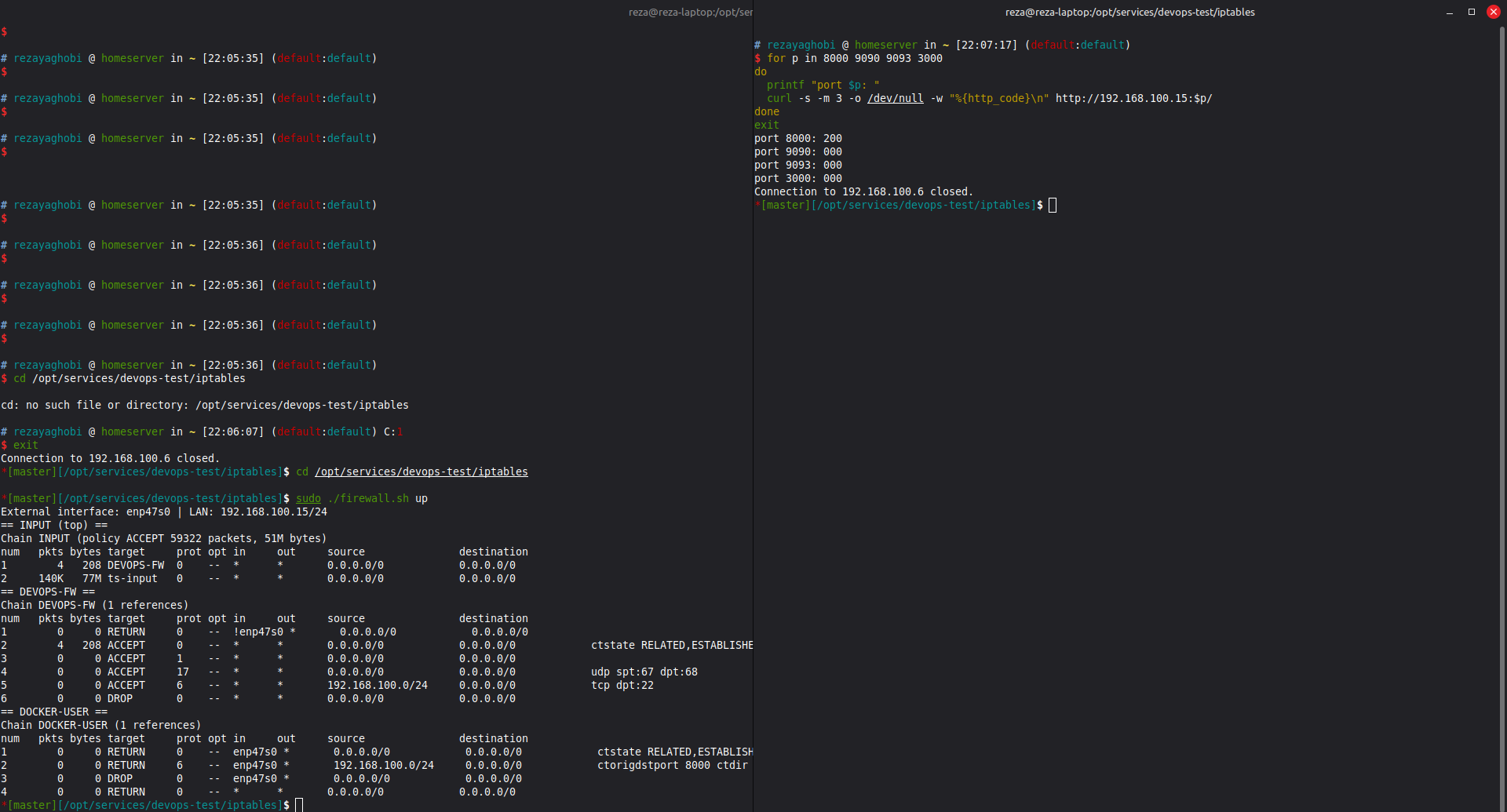This screenshot has width=1507, height=812.
Task: Click the http://192.168.100.15:$p/ URL
Action: point(1134,98)
